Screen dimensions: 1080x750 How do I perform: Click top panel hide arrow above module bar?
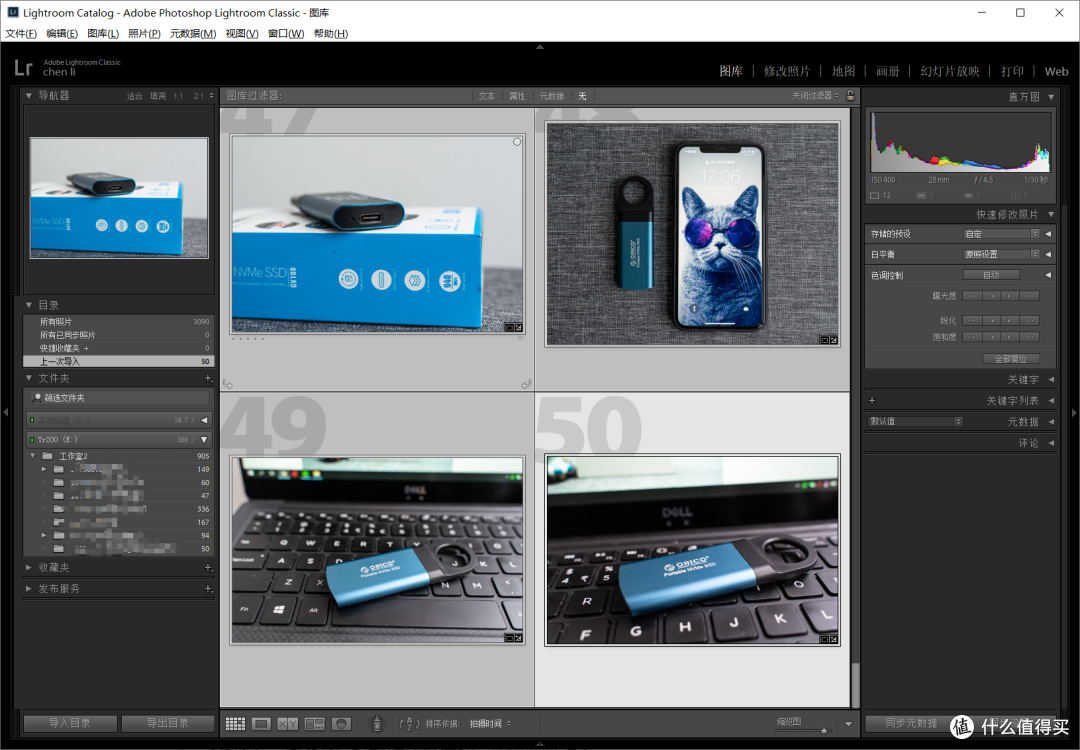coord(540,47)
